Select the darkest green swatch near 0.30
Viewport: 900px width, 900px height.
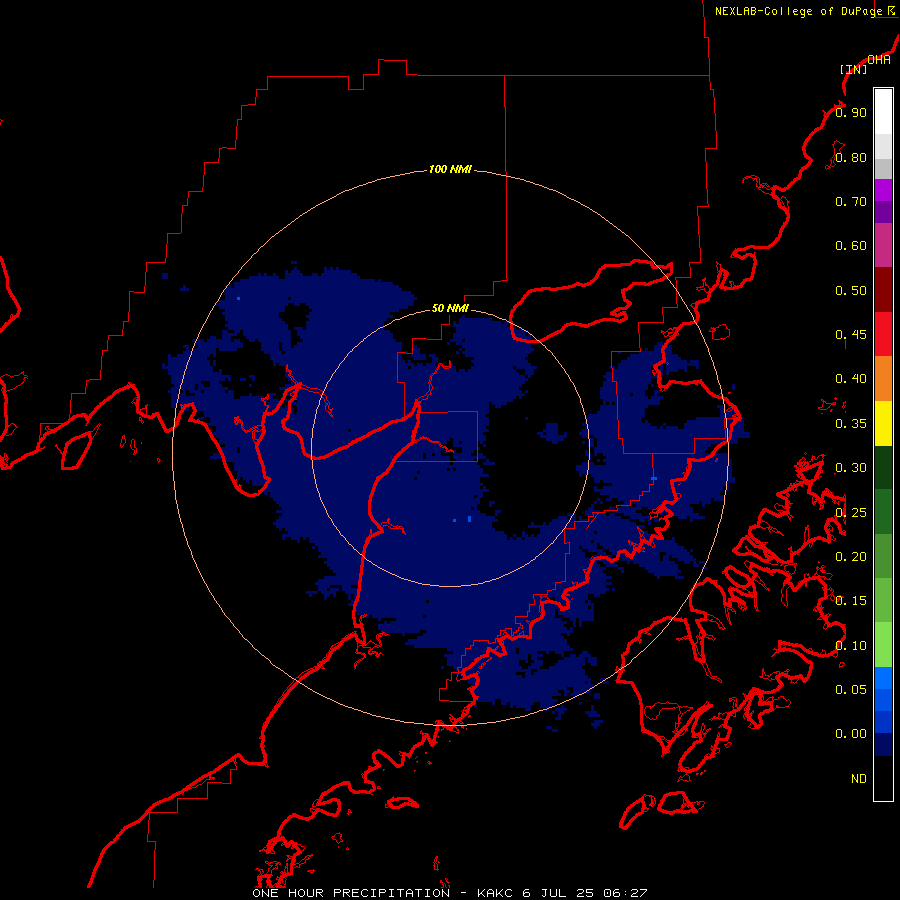pos(883,467)
